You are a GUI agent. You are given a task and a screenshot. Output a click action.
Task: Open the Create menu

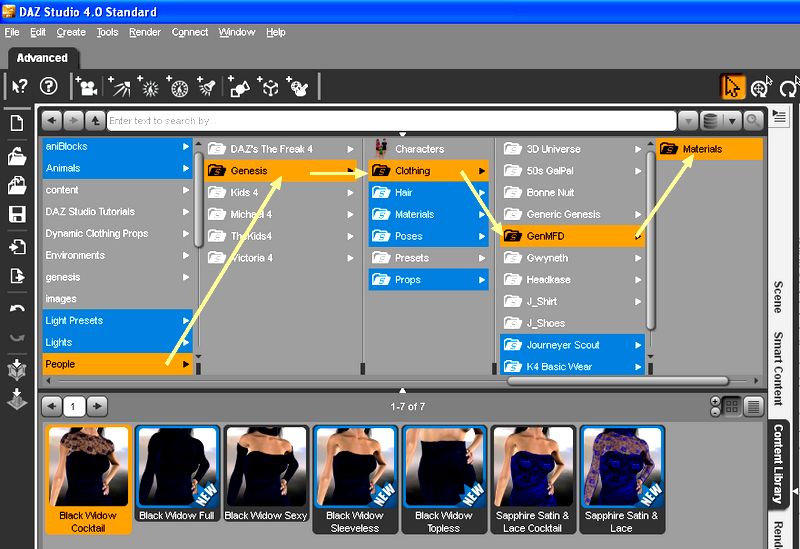click(x=71, y=32)
